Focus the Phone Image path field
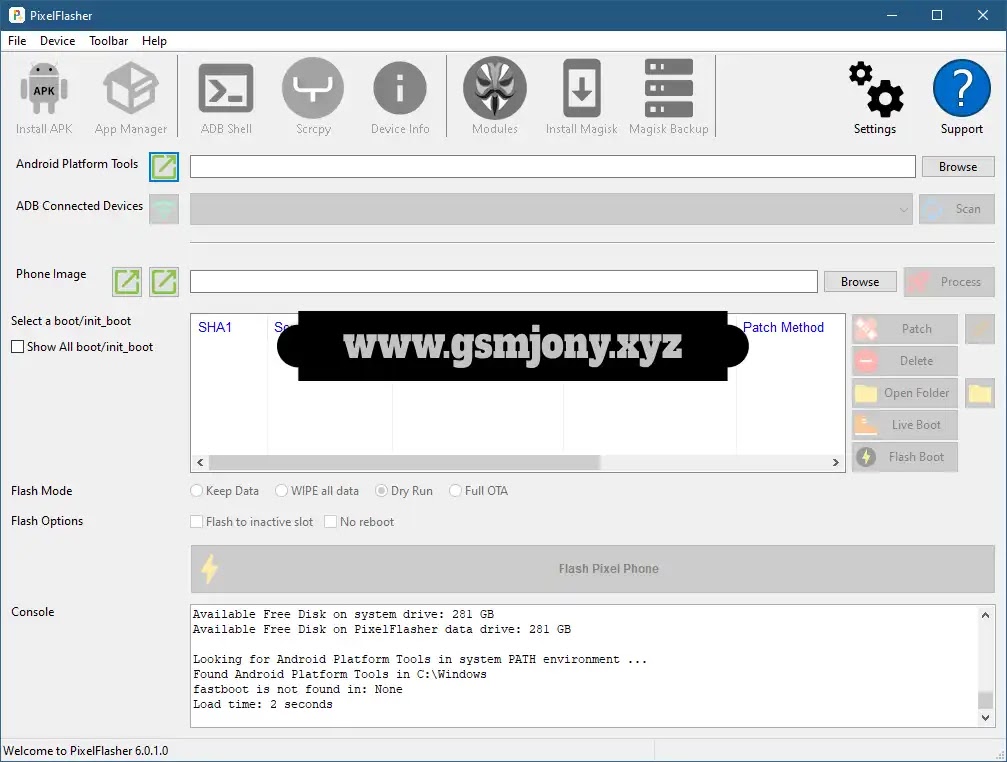The image size is (1007, 762). tap(504, 282)
